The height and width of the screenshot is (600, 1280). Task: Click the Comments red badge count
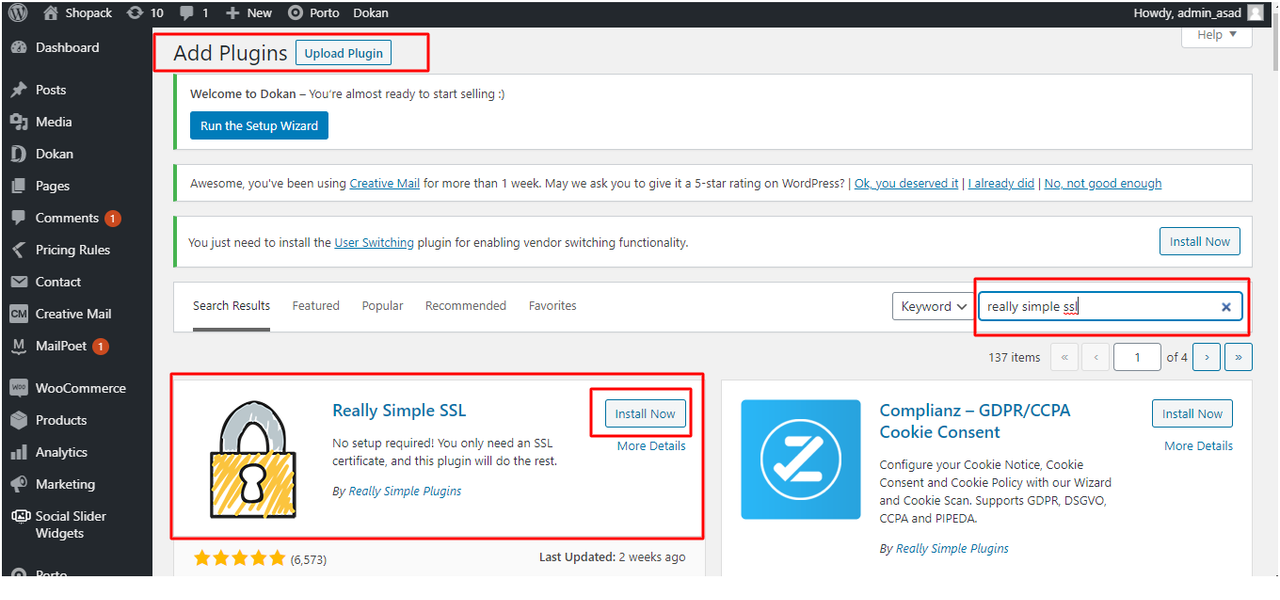click(x=113, y=218)
